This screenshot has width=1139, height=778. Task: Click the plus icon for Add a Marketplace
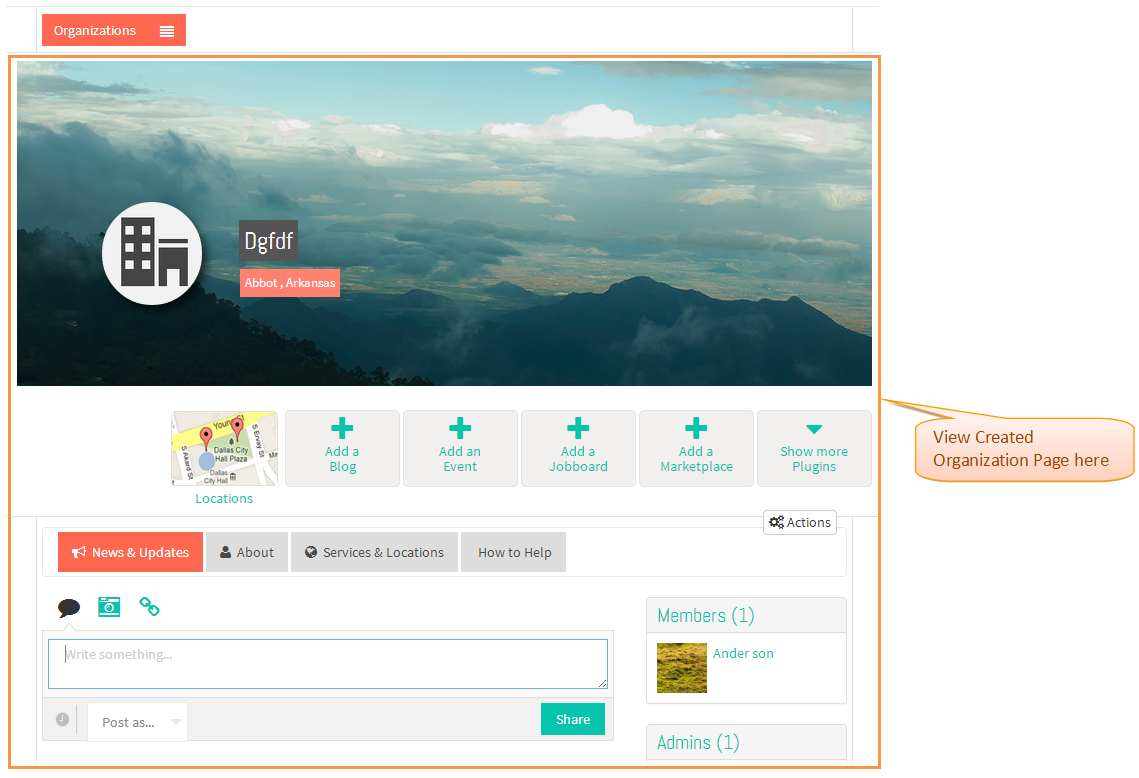tap(696, 429)
